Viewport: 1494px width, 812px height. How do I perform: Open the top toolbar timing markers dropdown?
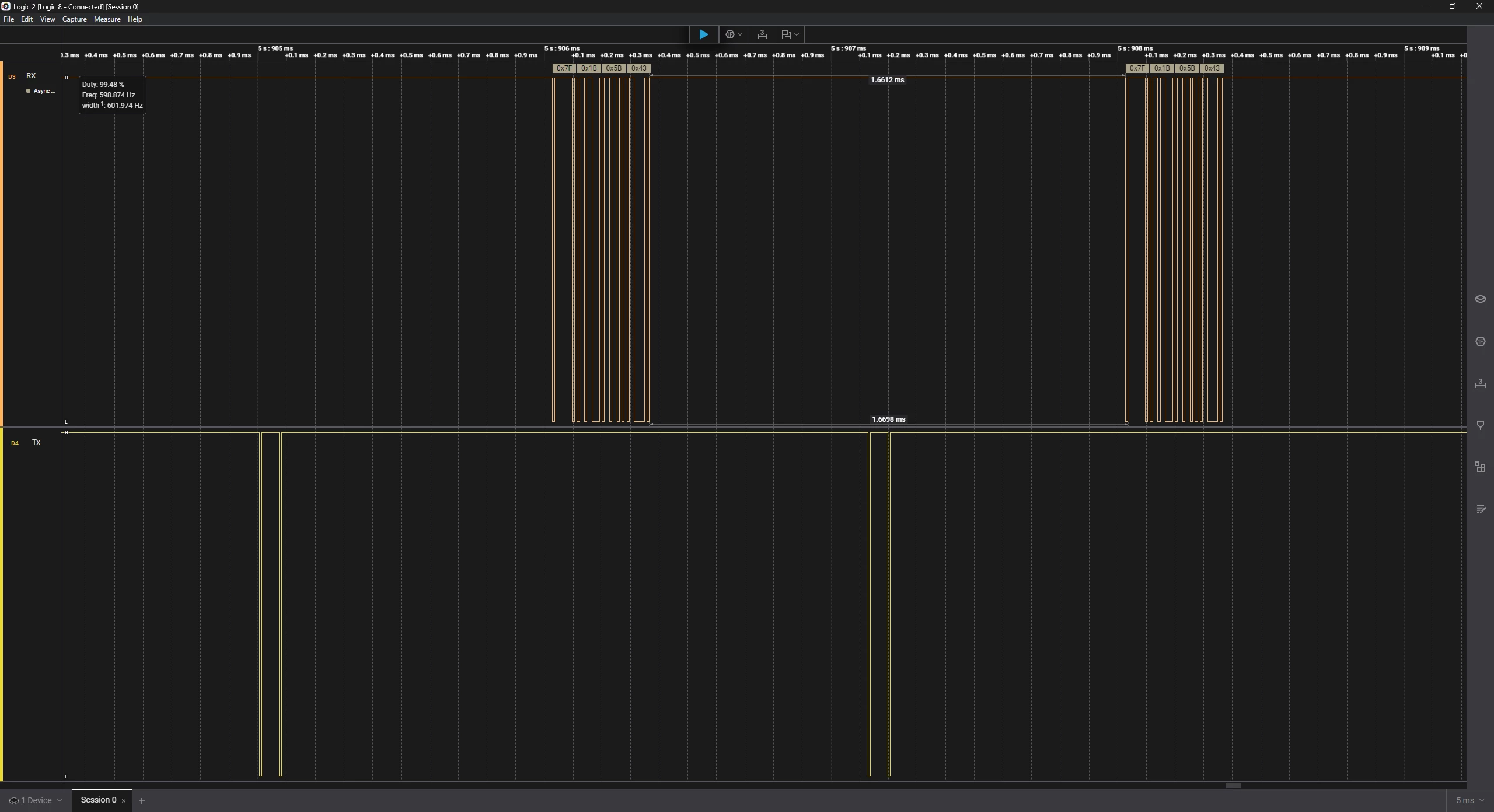point(790,34)
